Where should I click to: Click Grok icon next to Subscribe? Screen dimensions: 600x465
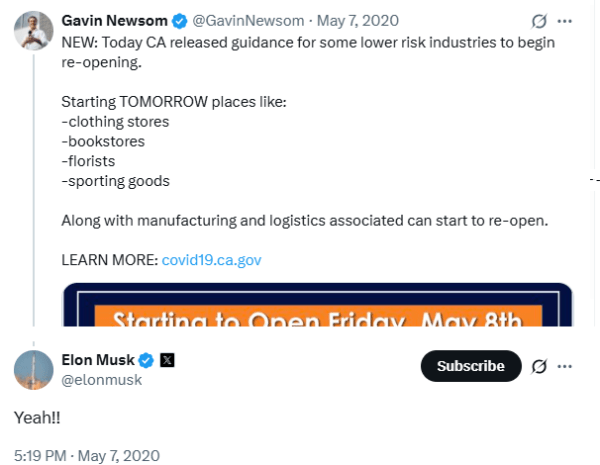pyautogui.click(x=540, y=366)
